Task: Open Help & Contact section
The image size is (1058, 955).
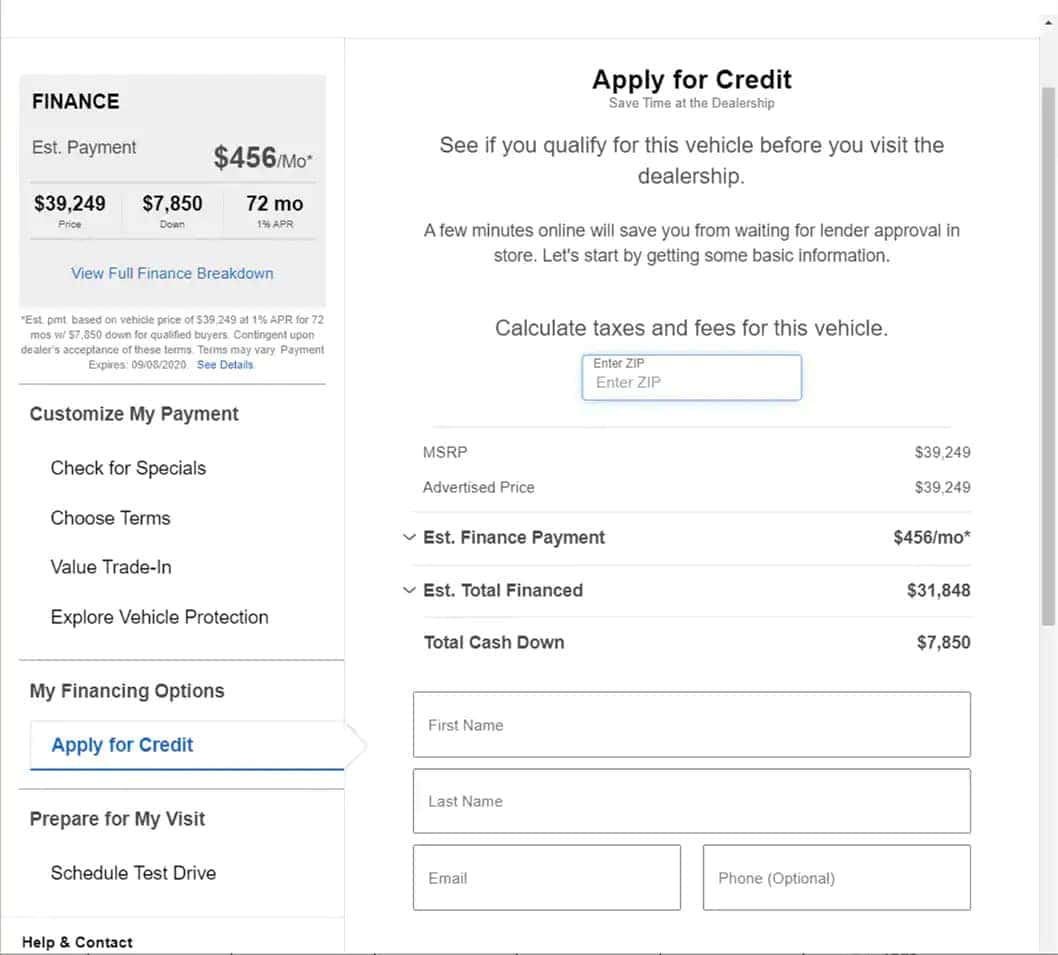Action: pyautogui.click(x=77, y=942)
